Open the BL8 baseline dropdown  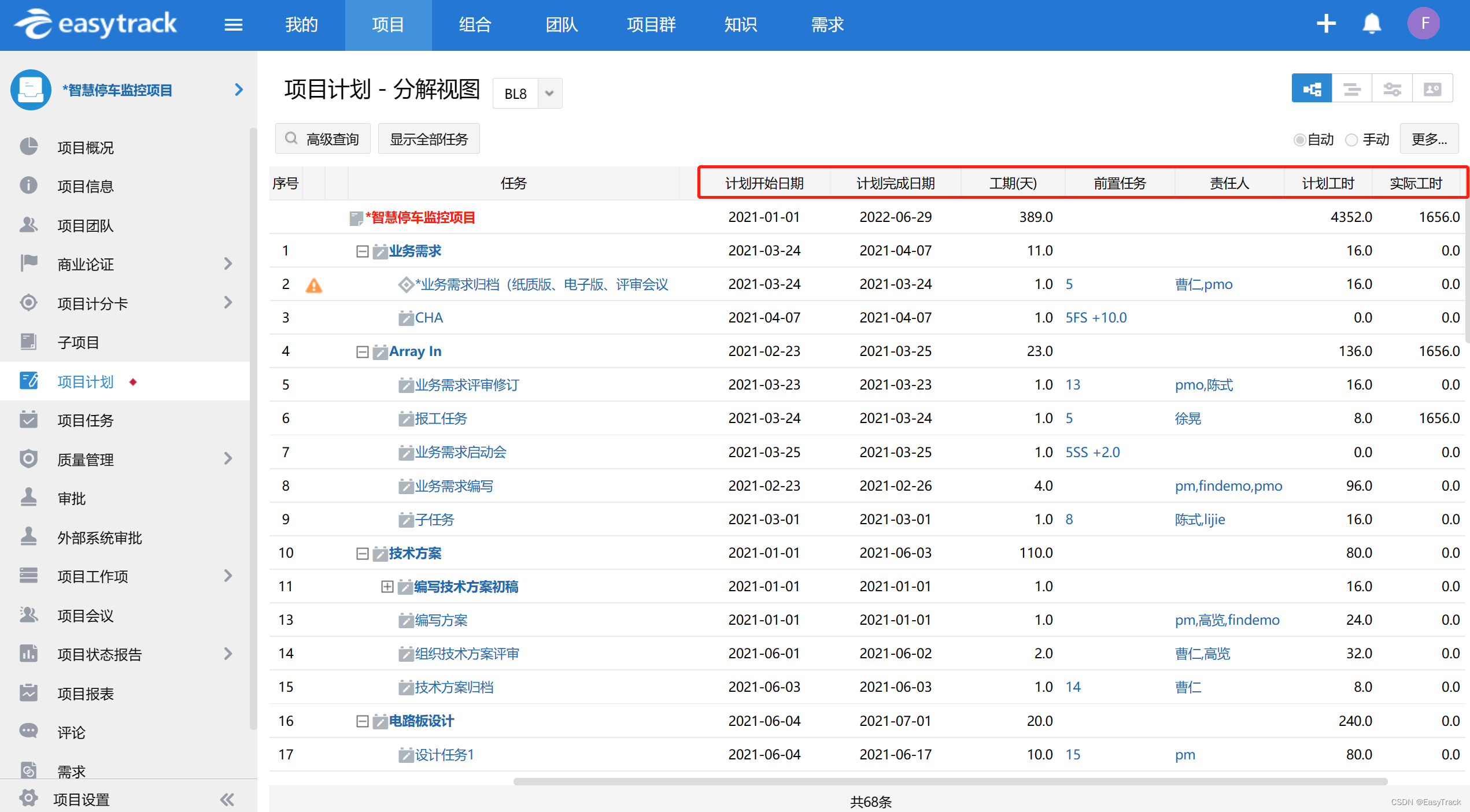549,93
